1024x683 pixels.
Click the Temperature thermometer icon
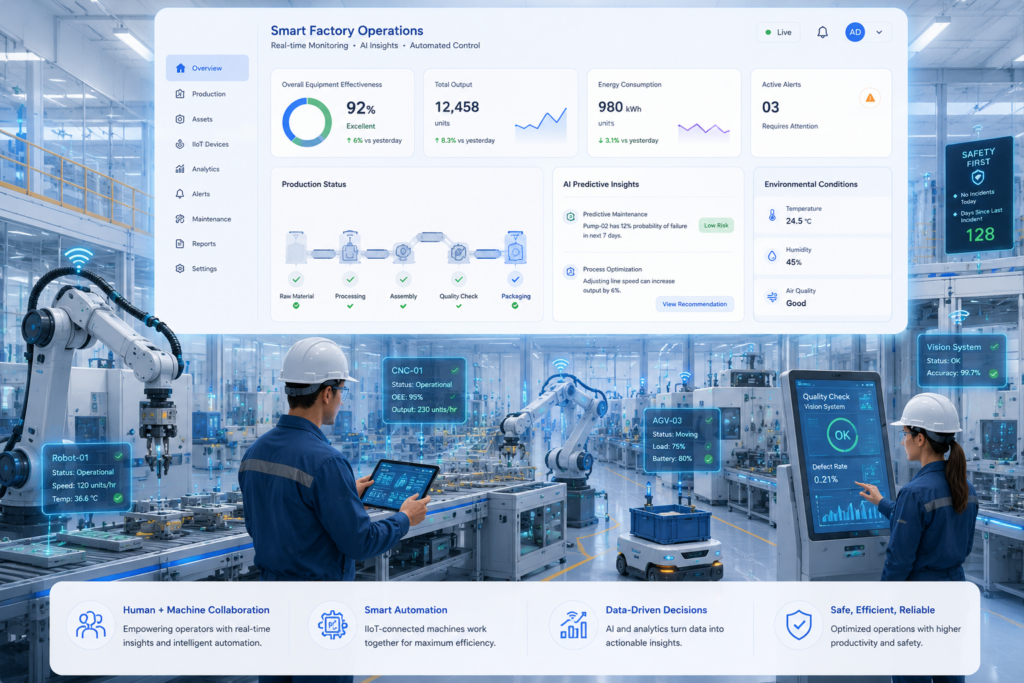(772, 215)
